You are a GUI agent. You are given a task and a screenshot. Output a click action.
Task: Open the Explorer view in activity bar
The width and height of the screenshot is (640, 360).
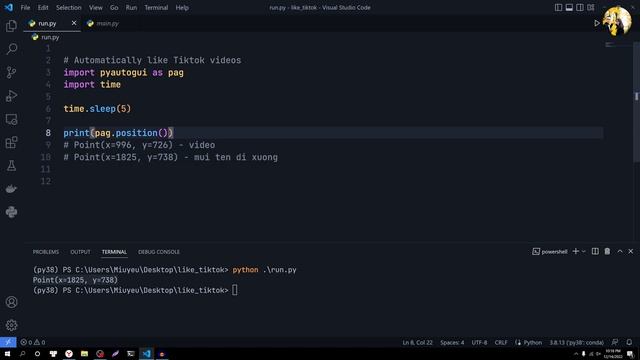point(11,26)
